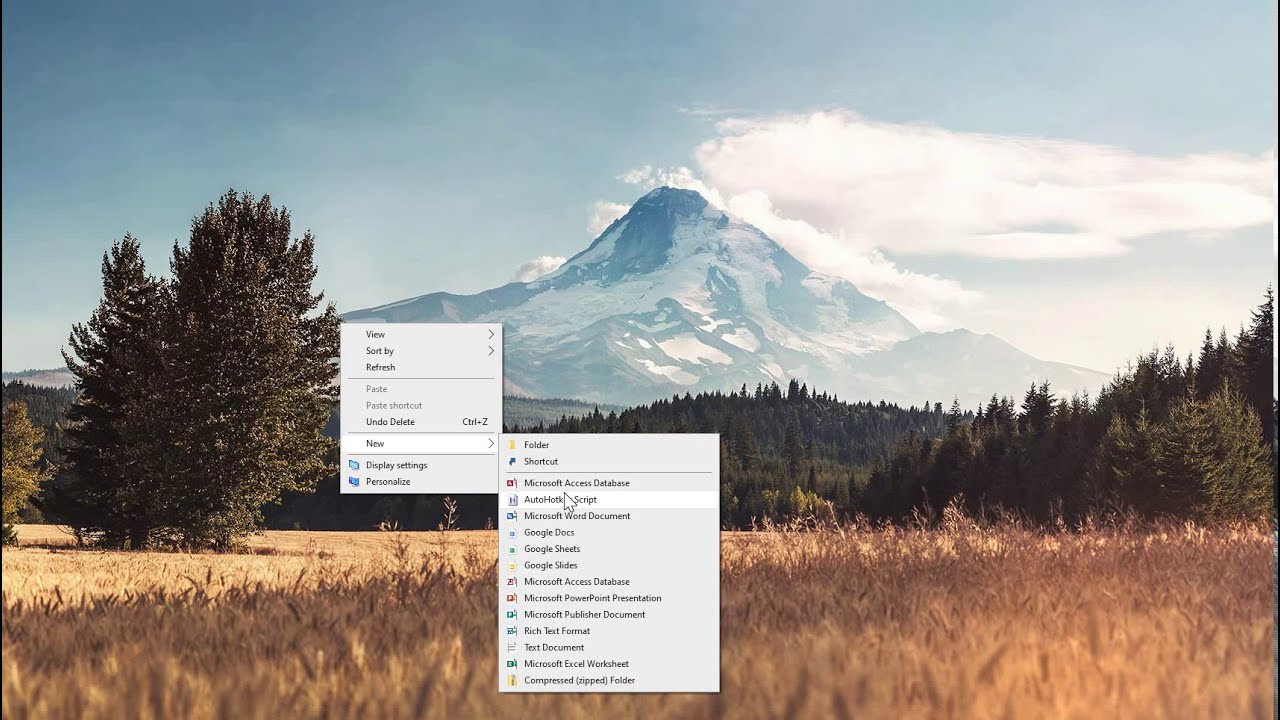The width and height of the screenshot is (1280, 720).
Task: Click the Google Sheets icon
Action: click(x=512, y=549)
